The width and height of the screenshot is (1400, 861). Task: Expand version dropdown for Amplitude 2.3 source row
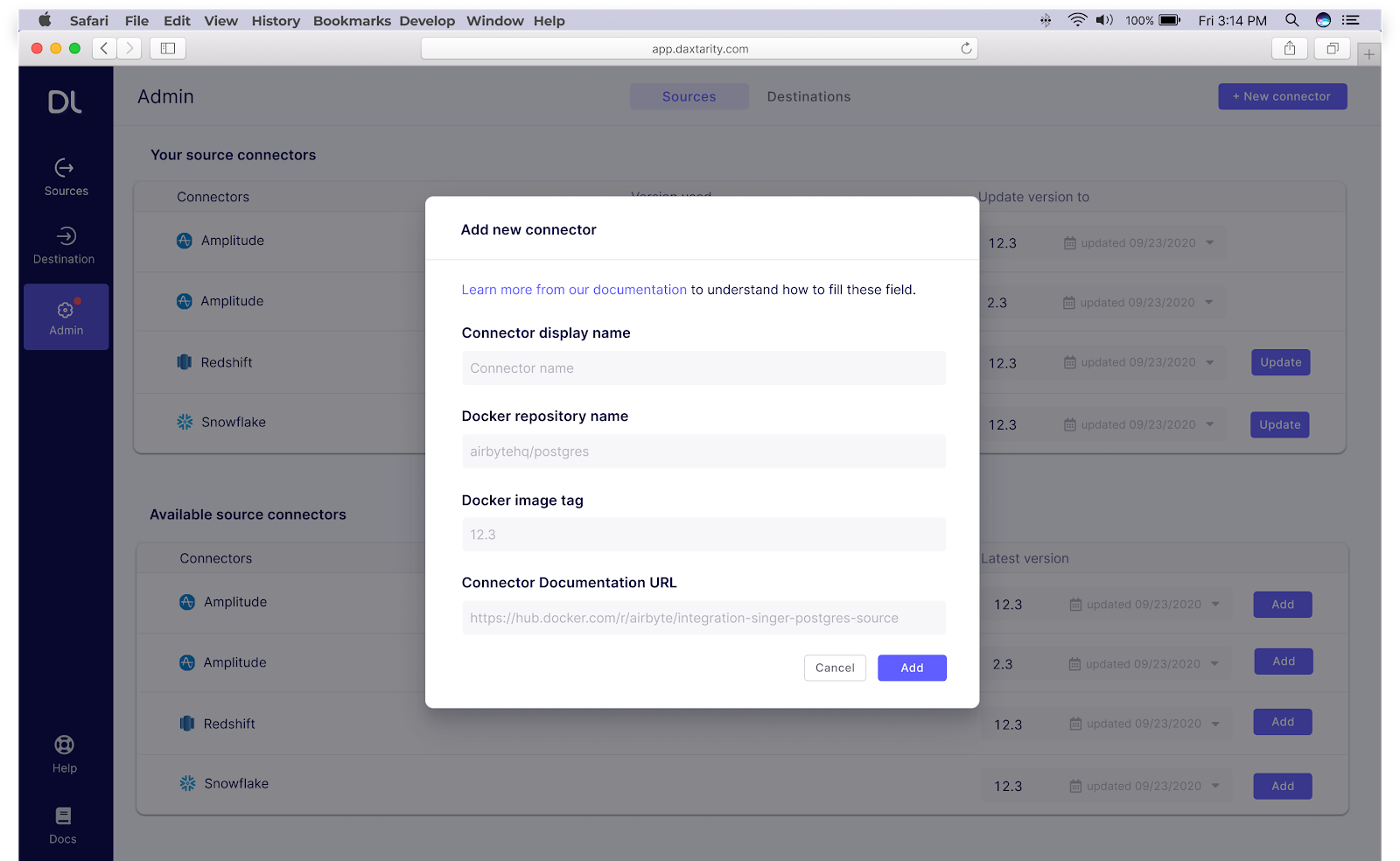[1208, 303]
